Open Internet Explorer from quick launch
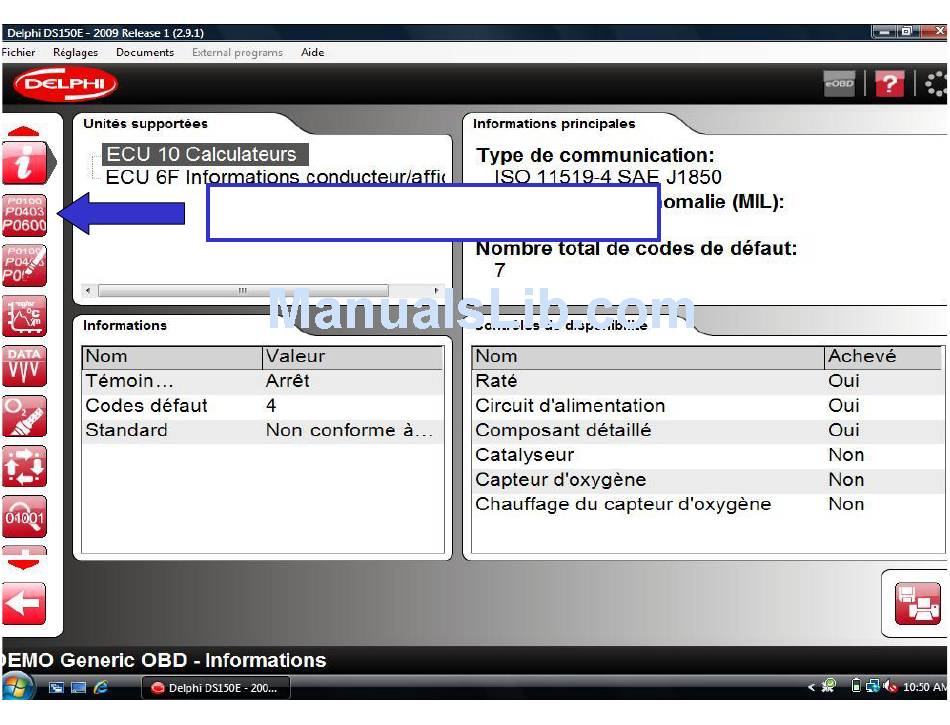The image size is (950, 725). pyautogui.click(x=101, y=687)
